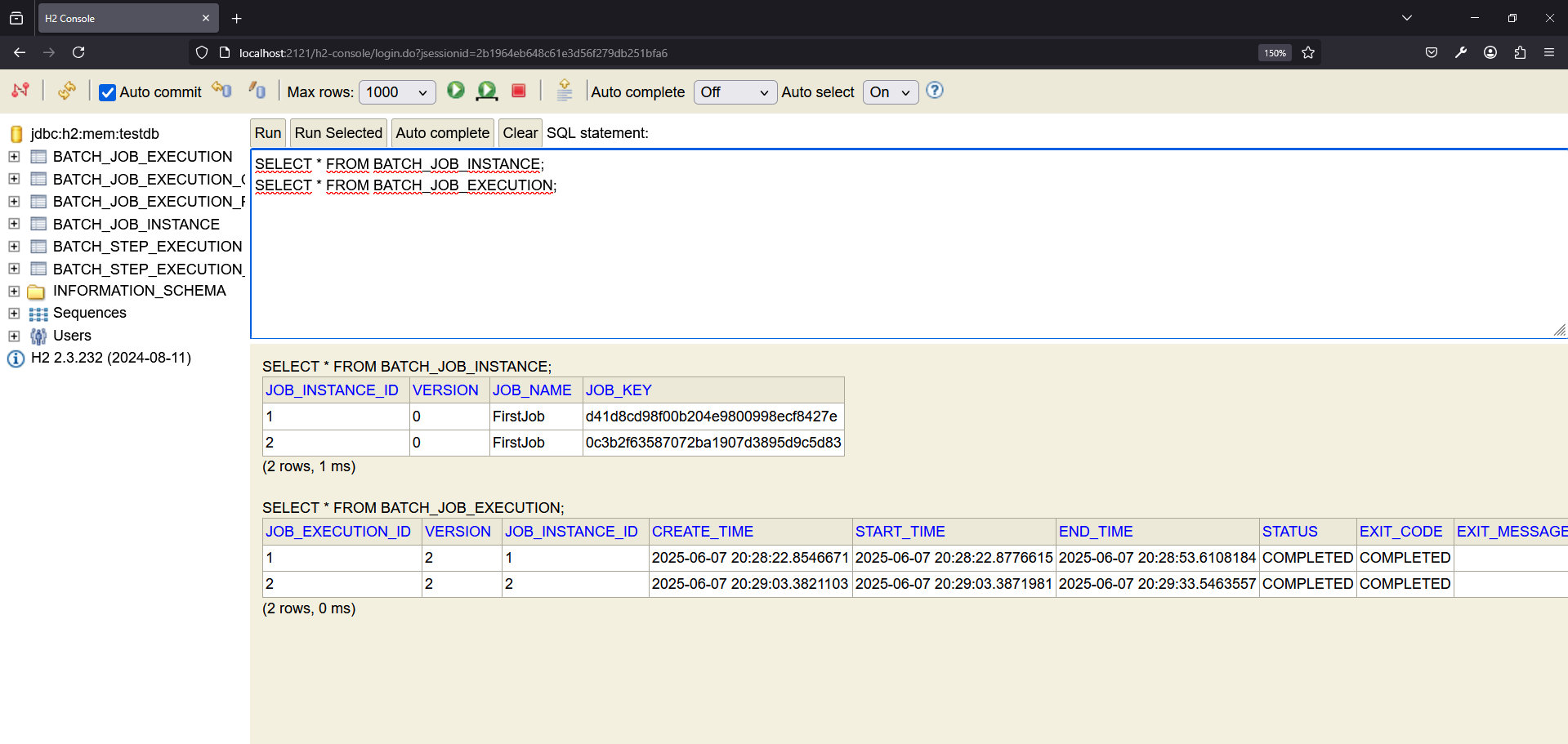The image size is (1568, 744).
Task: Click the 2025-06-07 20:29:33.5463557 end time cell
Action: point(1157,584)
